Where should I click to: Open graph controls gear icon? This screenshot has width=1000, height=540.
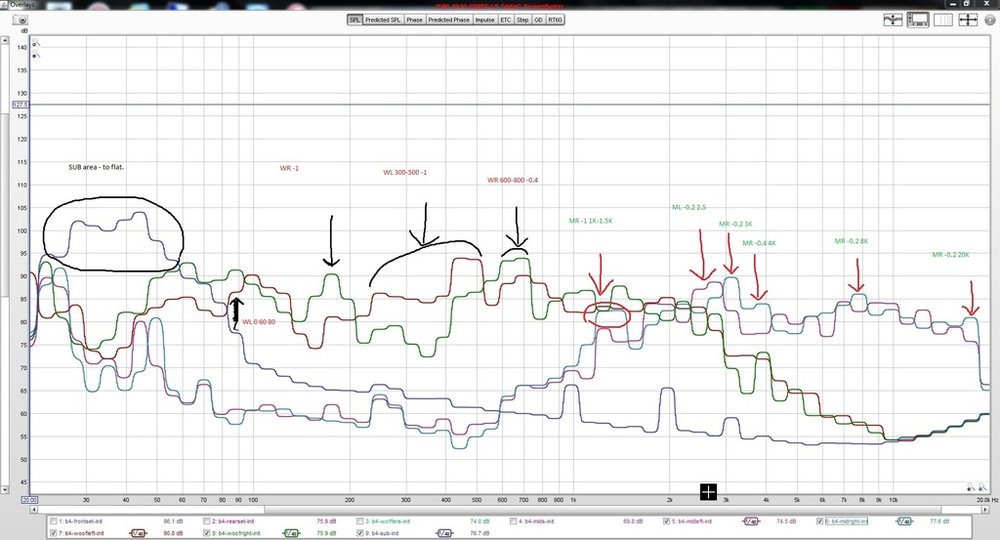(x=990, y=20)
